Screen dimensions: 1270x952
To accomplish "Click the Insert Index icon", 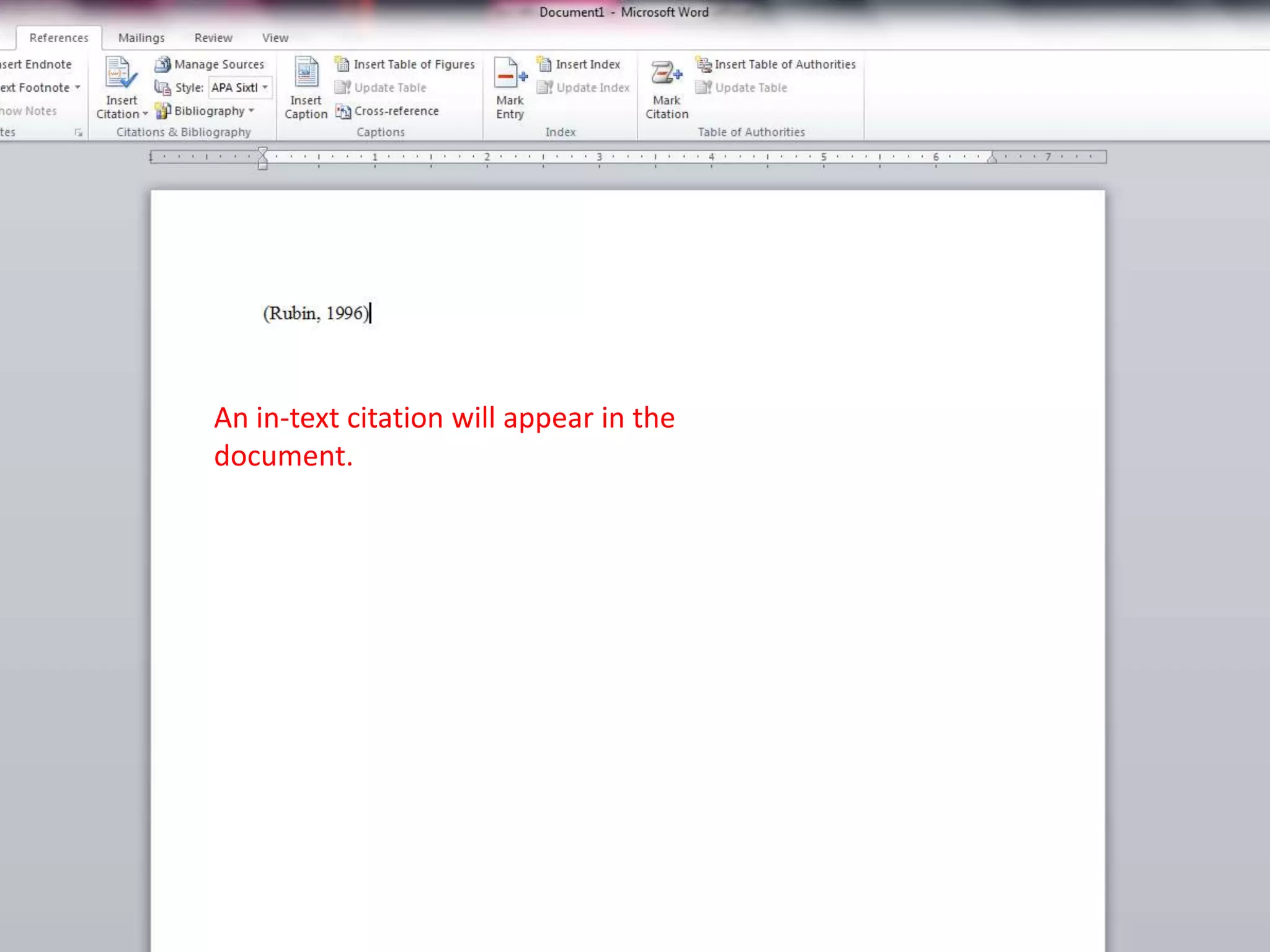I will click(x=544, y=64).
